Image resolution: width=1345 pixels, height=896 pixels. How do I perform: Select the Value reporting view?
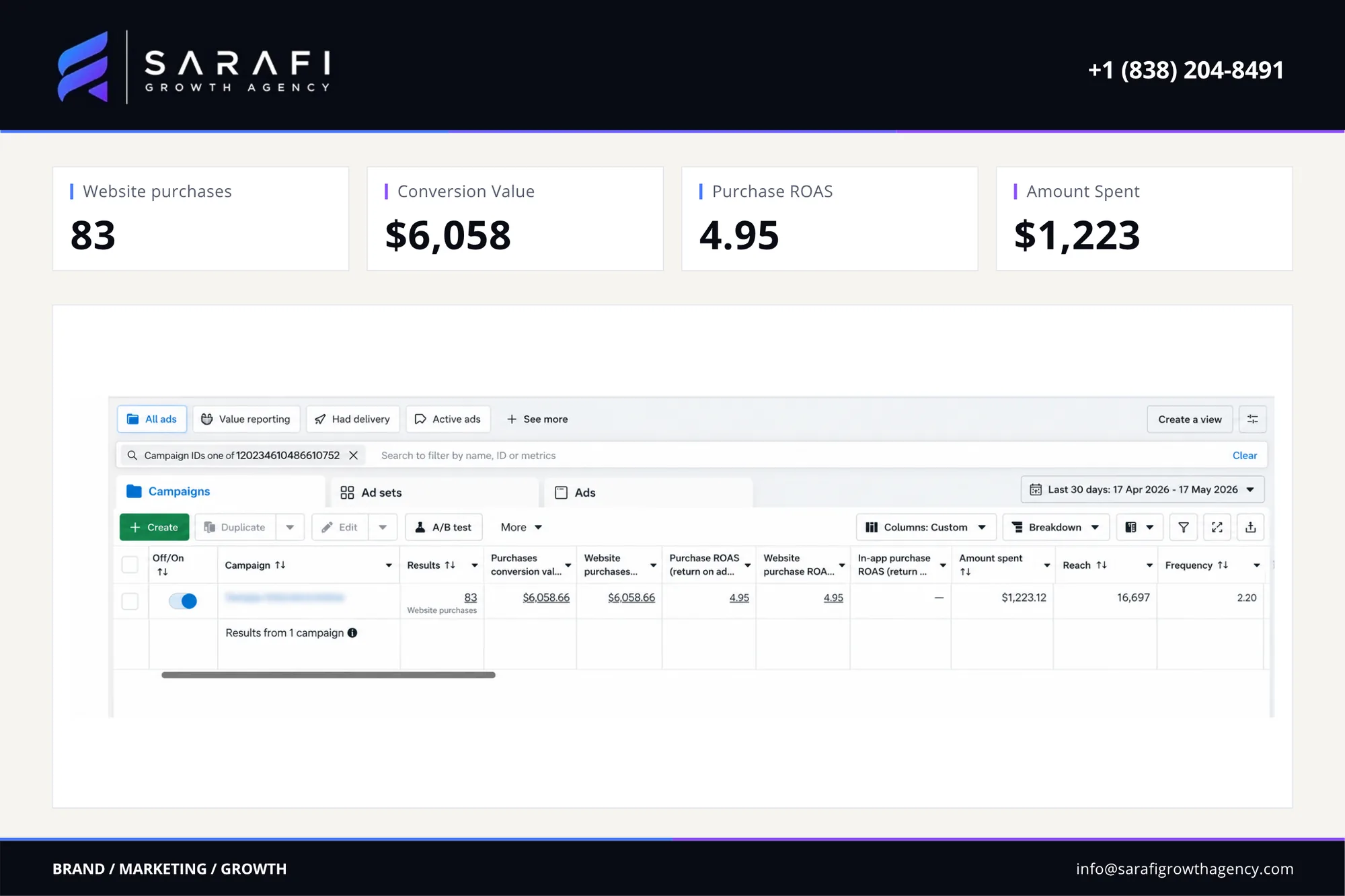[x=246, y=419]
